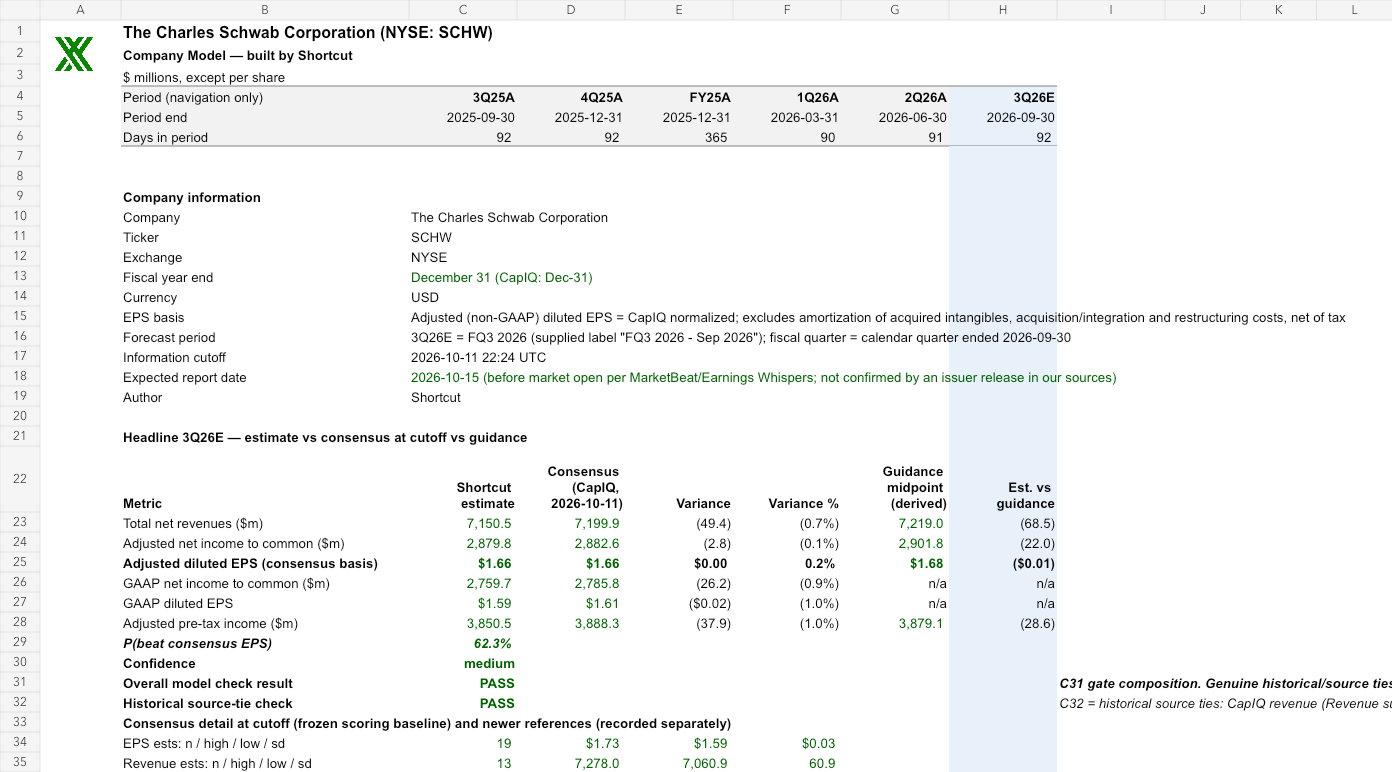Click the Headline 3Q26E section heading
The width and height of the screenshot is (1392, 772).
click(325, 437)
